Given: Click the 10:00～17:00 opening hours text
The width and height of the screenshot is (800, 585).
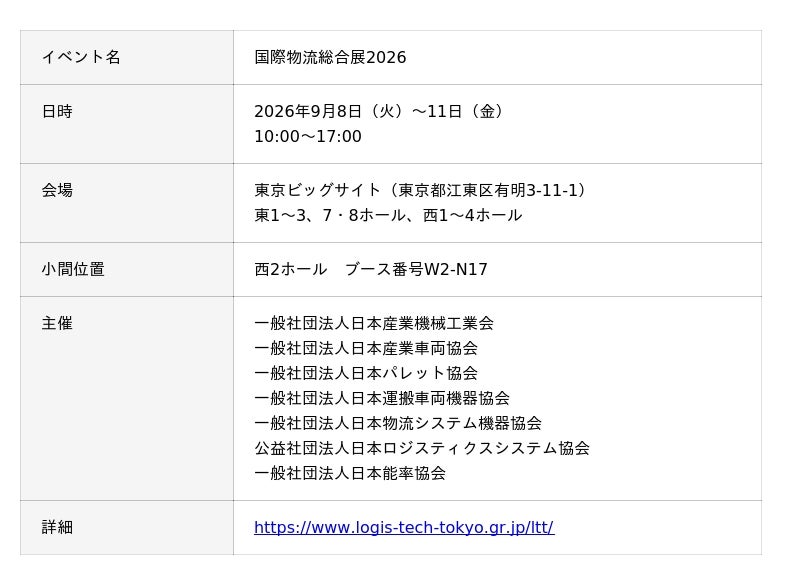Looking at the screenshot, I should pyautogui.click(x=308, y=136).
